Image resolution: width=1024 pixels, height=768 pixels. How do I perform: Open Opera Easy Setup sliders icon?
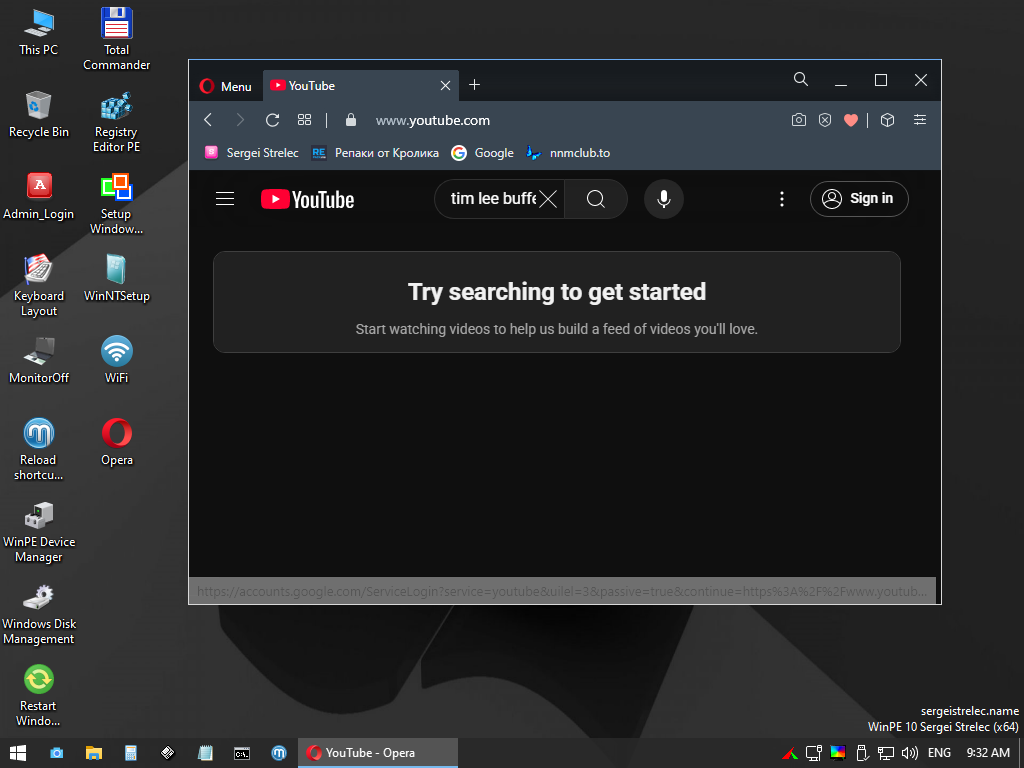(x=920, y=120)
